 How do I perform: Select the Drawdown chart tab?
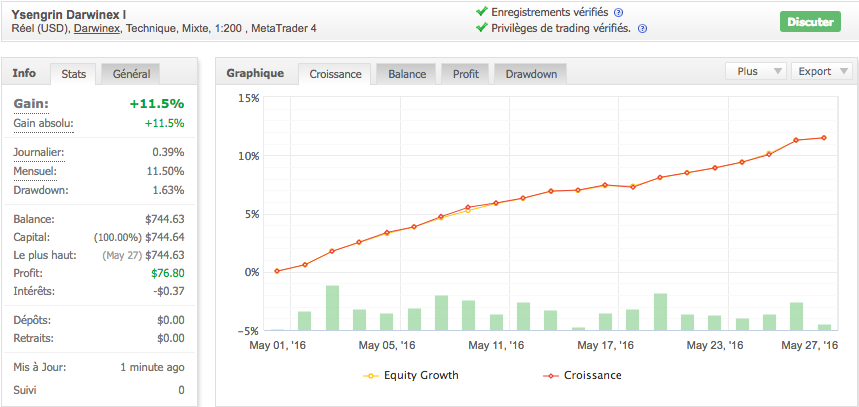530,74
